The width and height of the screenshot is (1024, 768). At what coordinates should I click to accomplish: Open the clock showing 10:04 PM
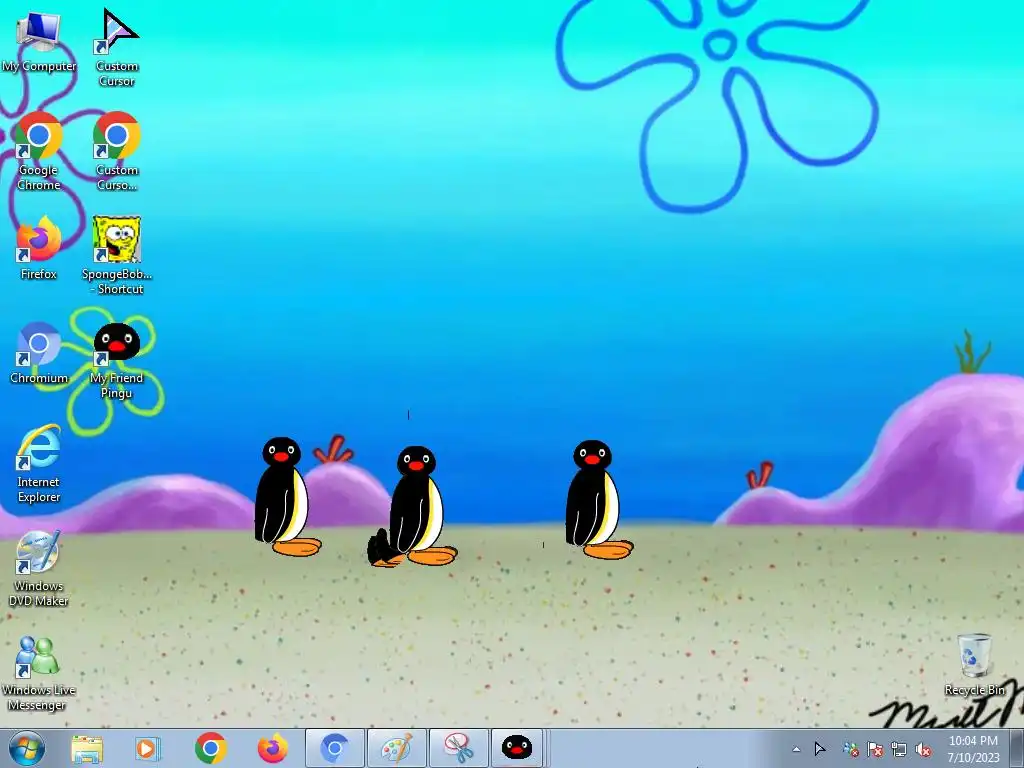pos(973,749)
